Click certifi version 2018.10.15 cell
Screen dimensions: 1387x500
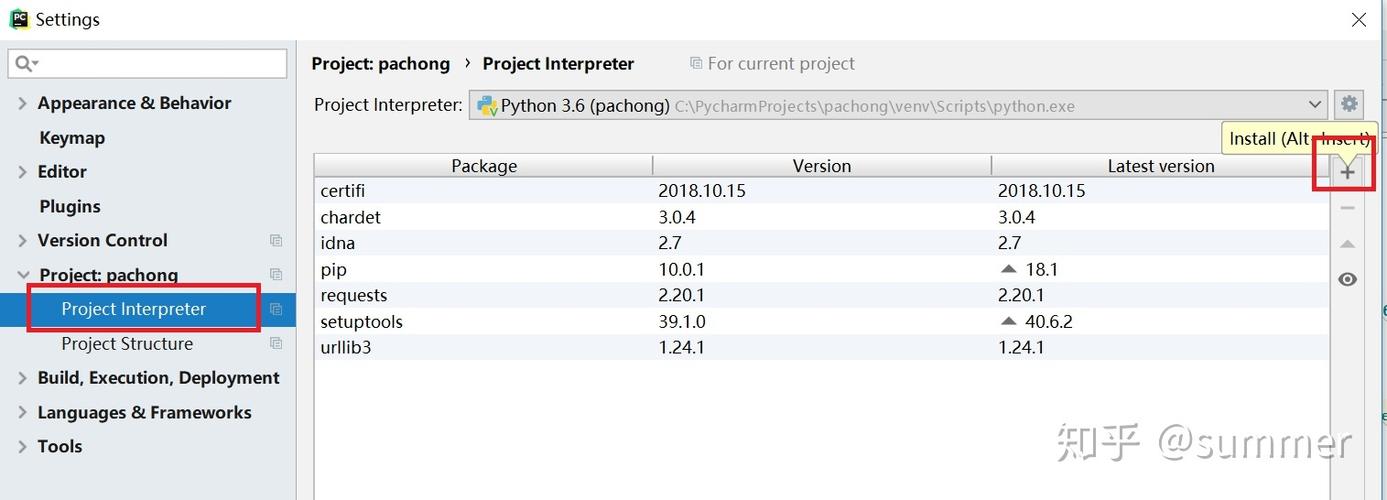point(702,191)
